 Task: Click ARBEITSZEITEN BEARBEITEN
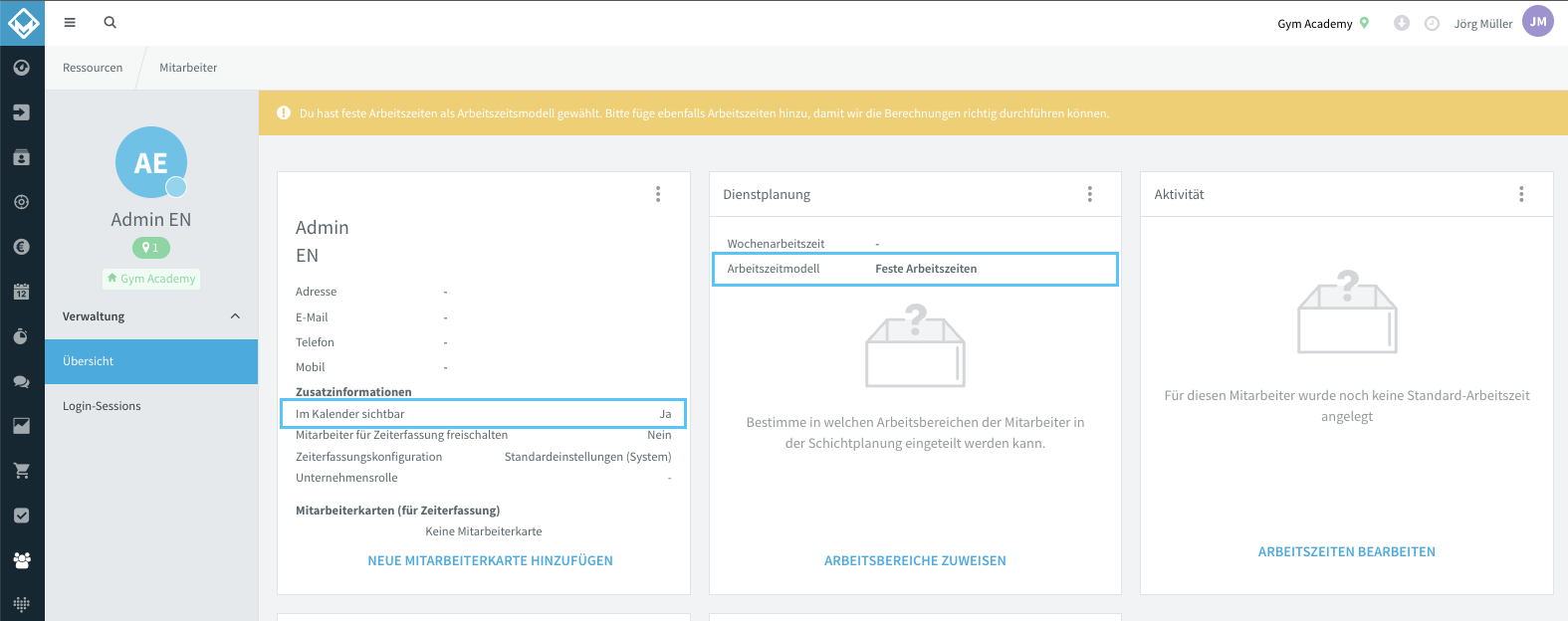(x=1347, y=552)
